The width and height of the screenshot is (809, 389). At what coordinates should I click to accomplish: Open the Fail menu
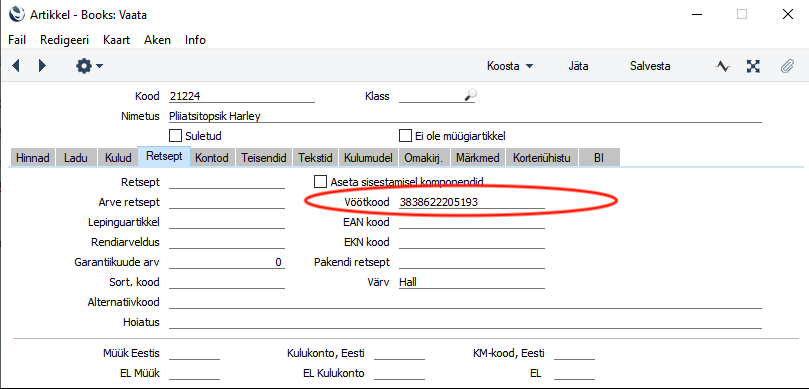pos(17,40)
